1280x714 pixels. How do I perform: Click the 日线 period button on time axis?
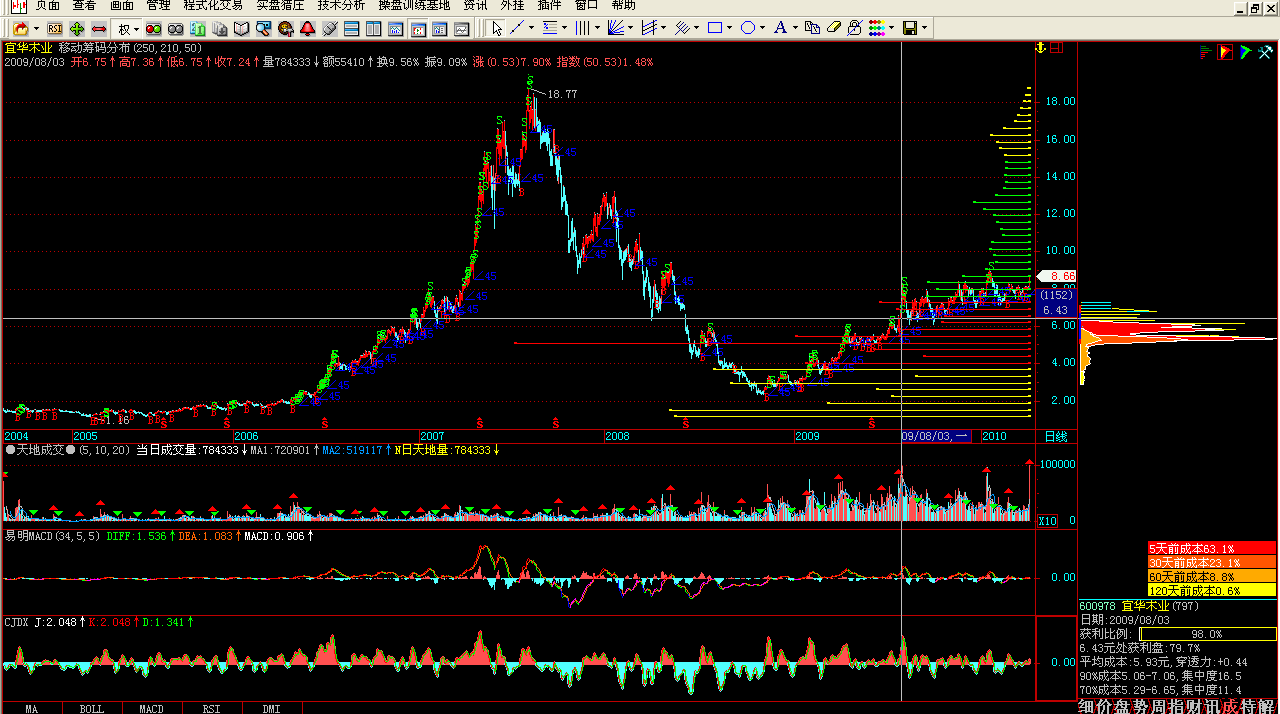pos(1056,437)
